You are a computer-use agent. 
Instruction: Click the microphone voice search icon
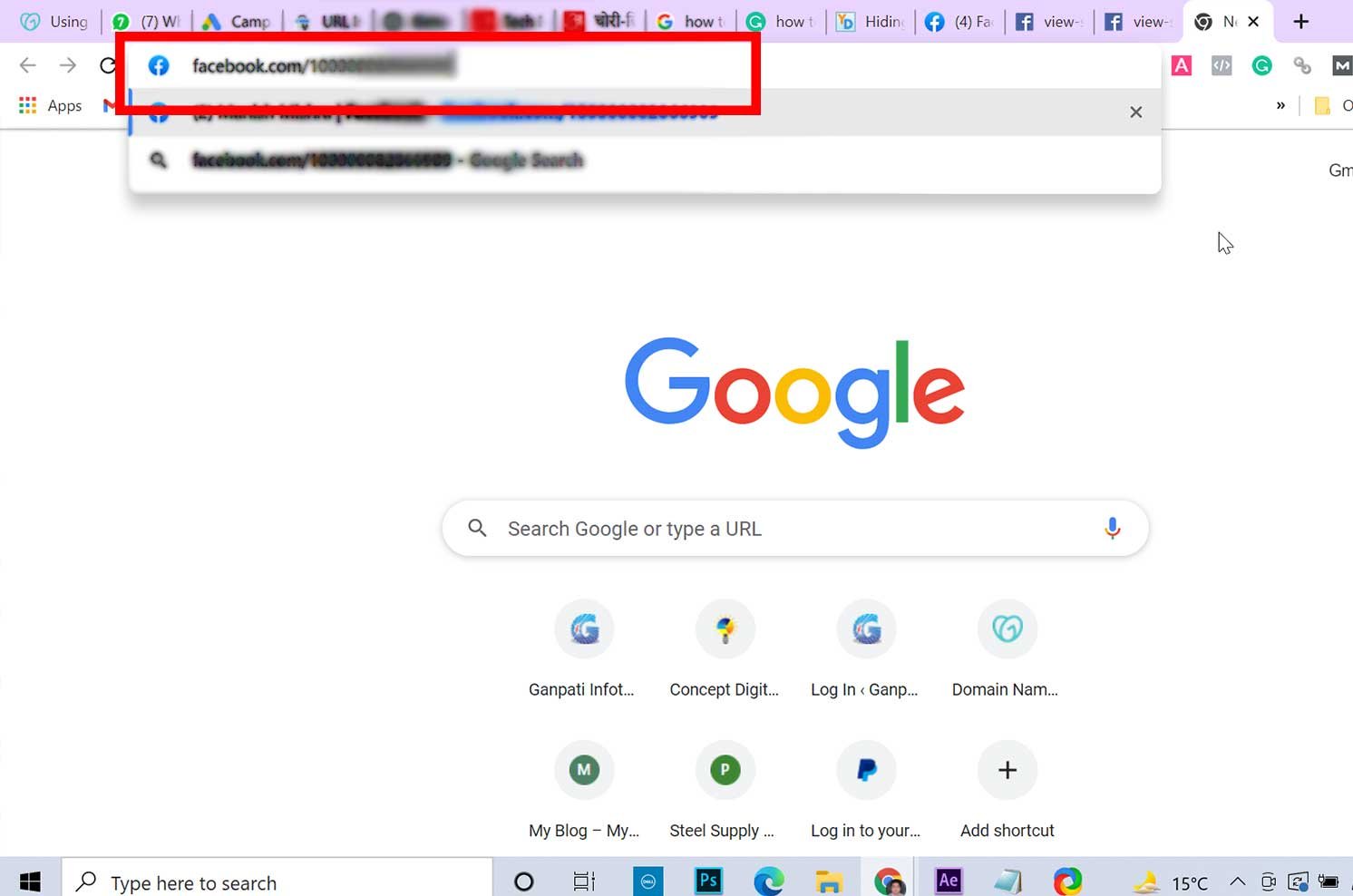(x=1112, y=528)
